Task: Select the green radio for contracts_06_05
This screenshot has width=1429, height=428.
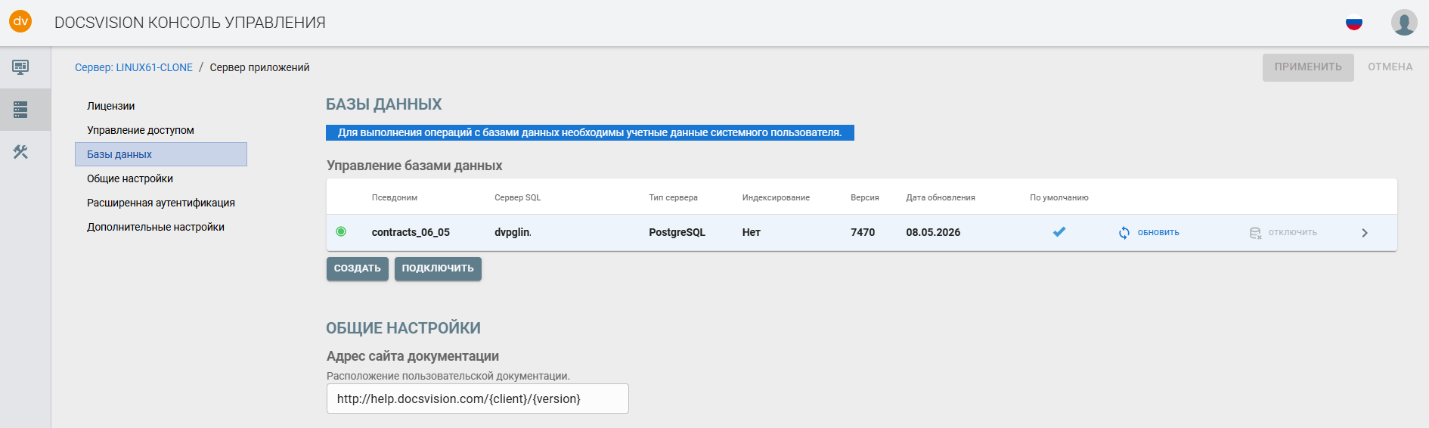Action: pyautogui.click(x=341, y=232)
